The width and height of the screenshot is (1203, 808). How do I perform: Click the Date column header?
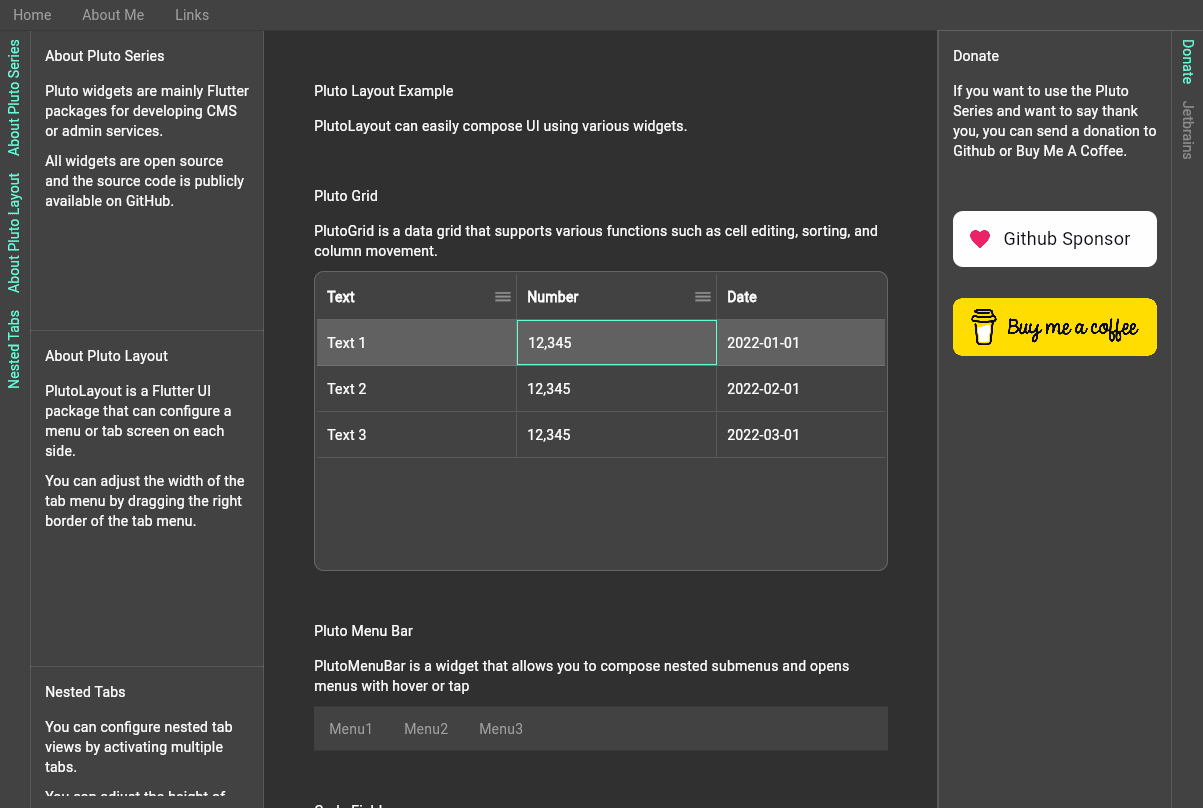[742, 296]
